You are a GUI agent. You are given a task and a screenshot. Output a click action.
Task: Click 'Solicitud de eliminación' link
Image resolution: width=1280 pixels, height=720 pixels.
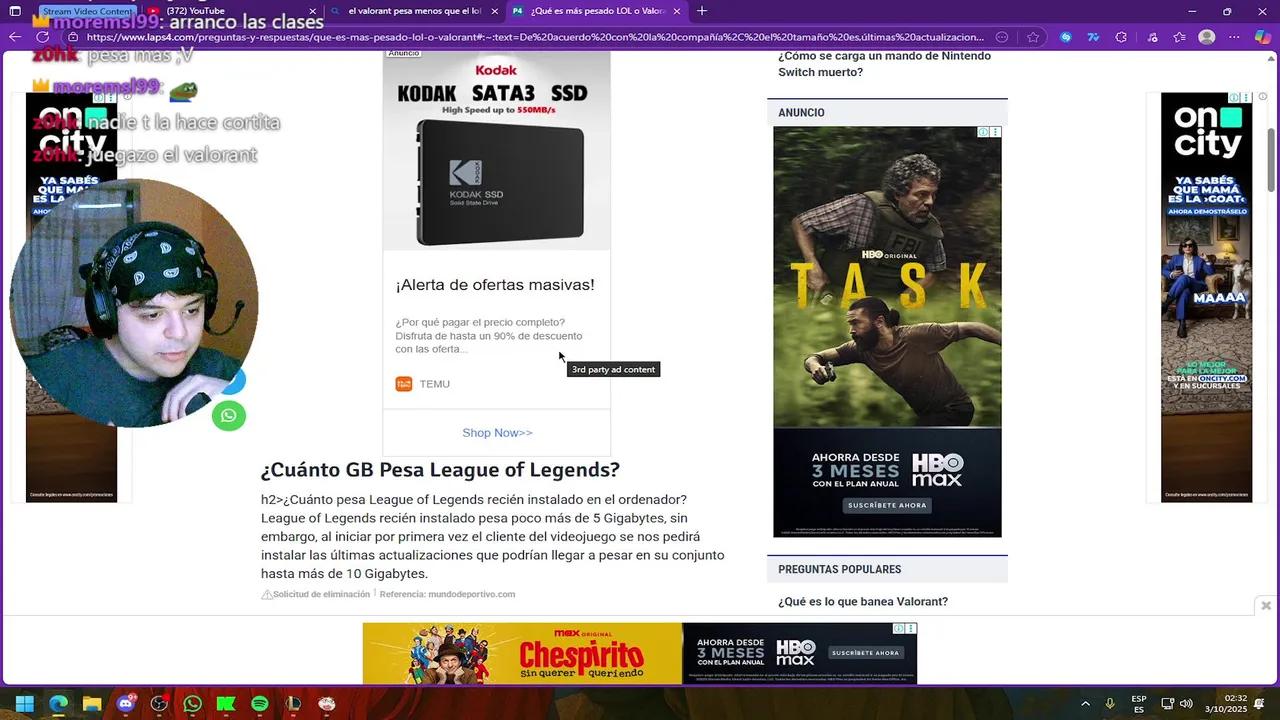point(316,594)
